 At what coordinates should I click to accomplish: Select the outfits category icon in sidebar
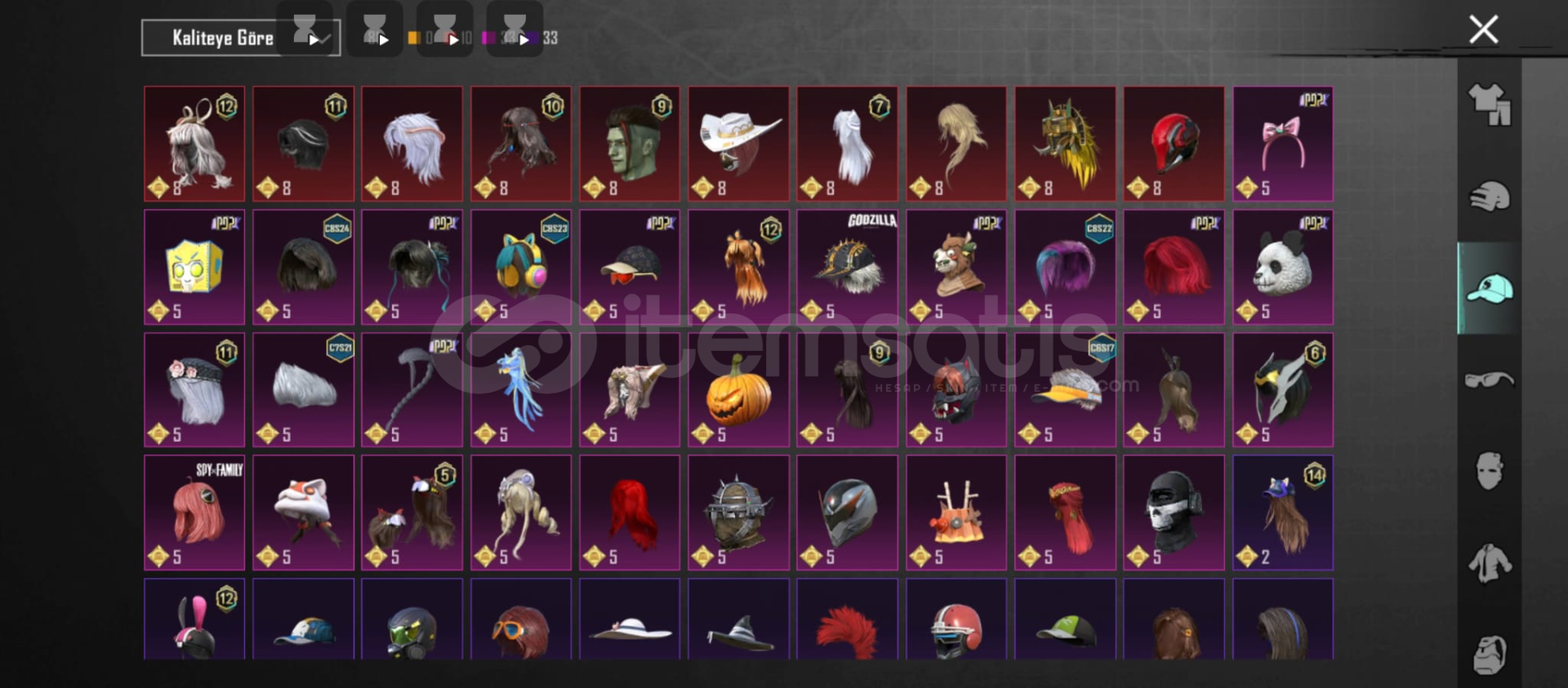(x=1490, y=104)
